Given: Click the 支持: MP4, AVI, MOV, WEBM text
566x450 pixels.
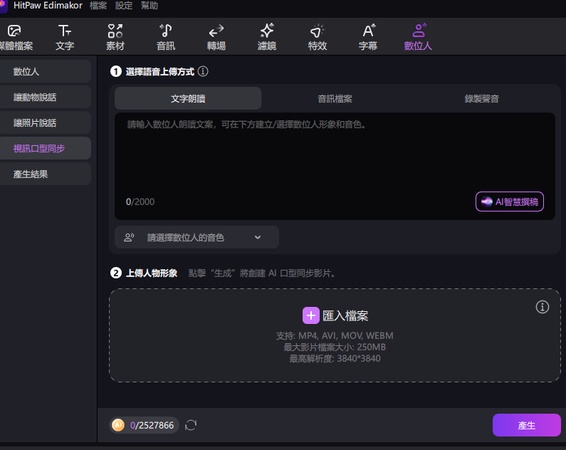Looking at the screenshot, I should 335,336.
